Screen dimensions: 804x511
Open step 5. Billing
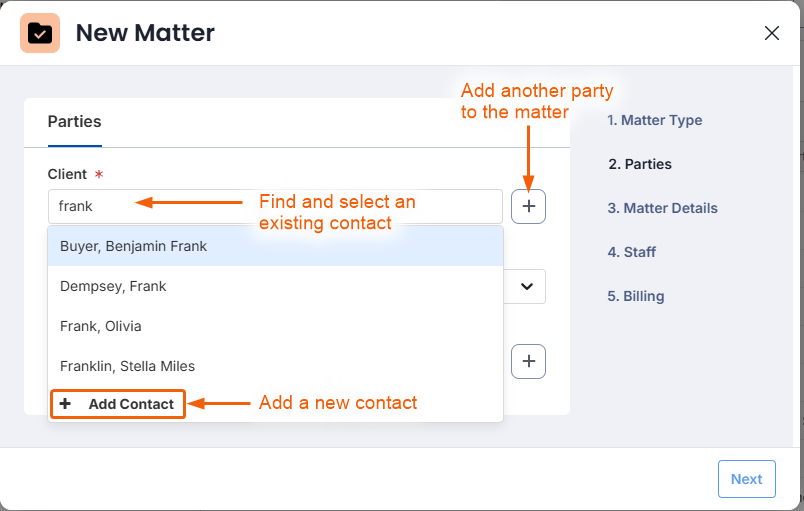point(636,296)
